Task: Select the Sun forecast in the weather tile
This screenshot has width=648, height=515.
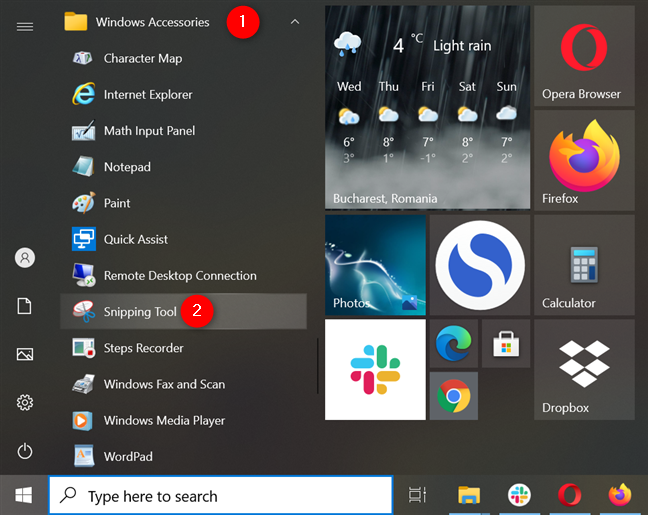Action: [507, 122]
